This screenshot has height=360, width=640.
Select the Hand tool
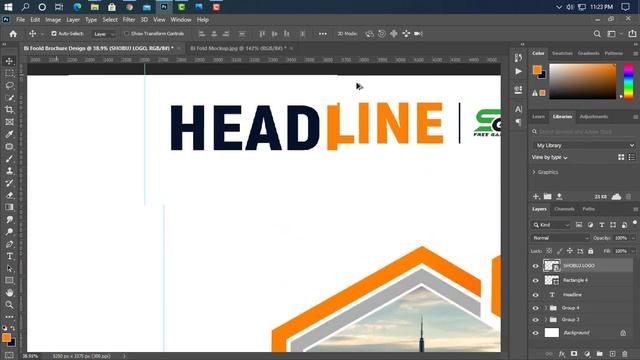[9, 293]
